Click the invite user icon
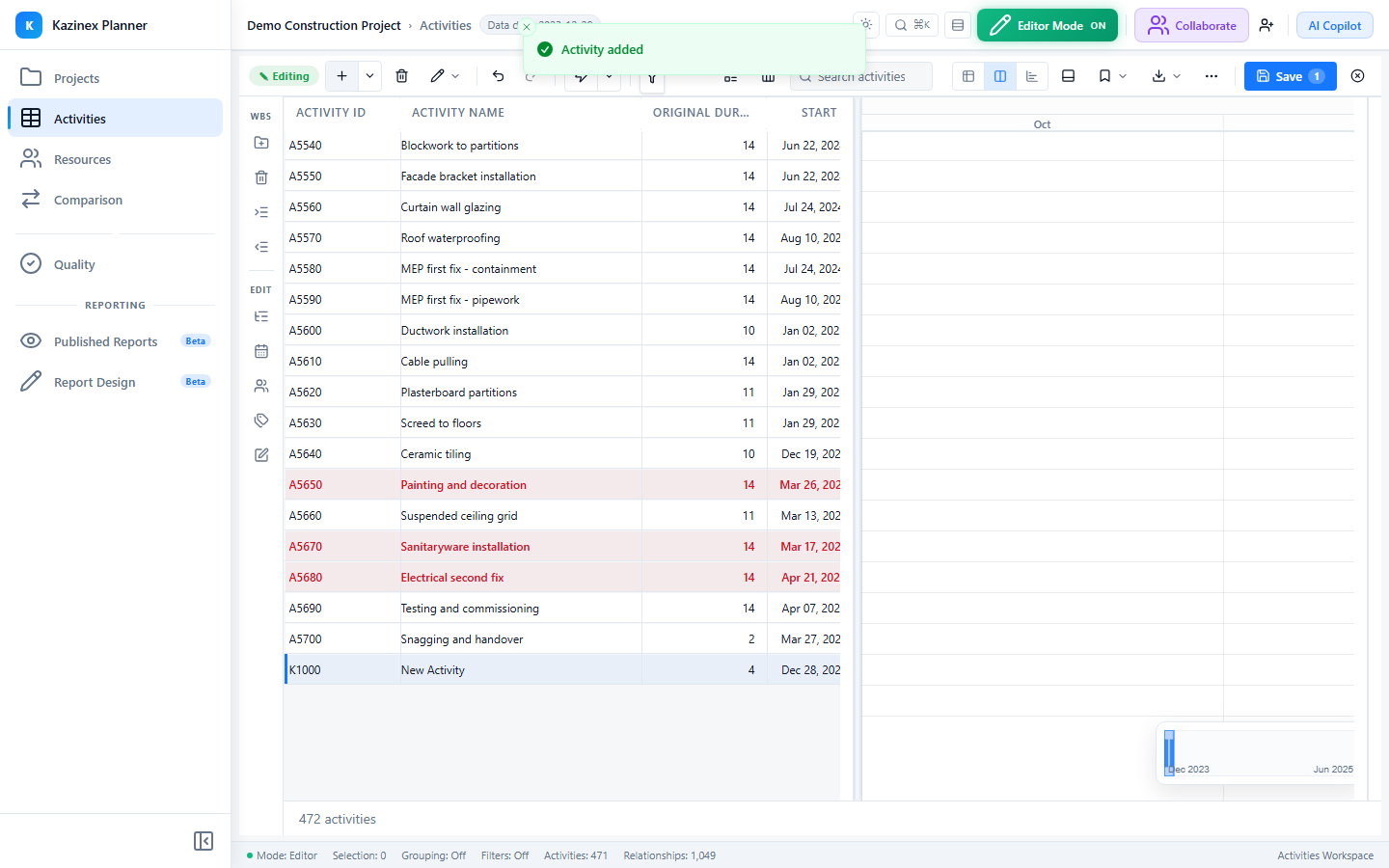Screen dimensions: 1389x868 pyautogui.click(x=1266, y=25)
